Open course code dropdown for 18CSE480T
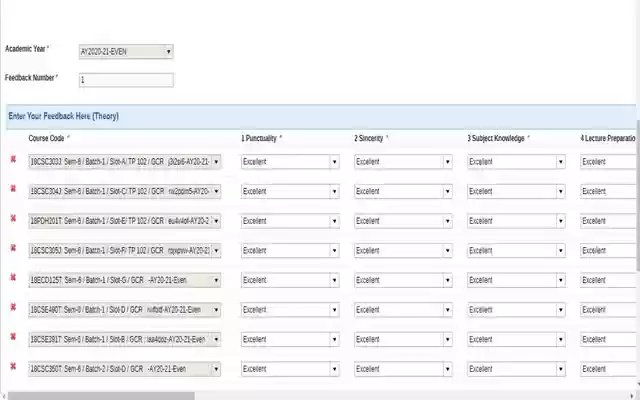The width and height of the screenshot is (640, 400). pos(124,310)
